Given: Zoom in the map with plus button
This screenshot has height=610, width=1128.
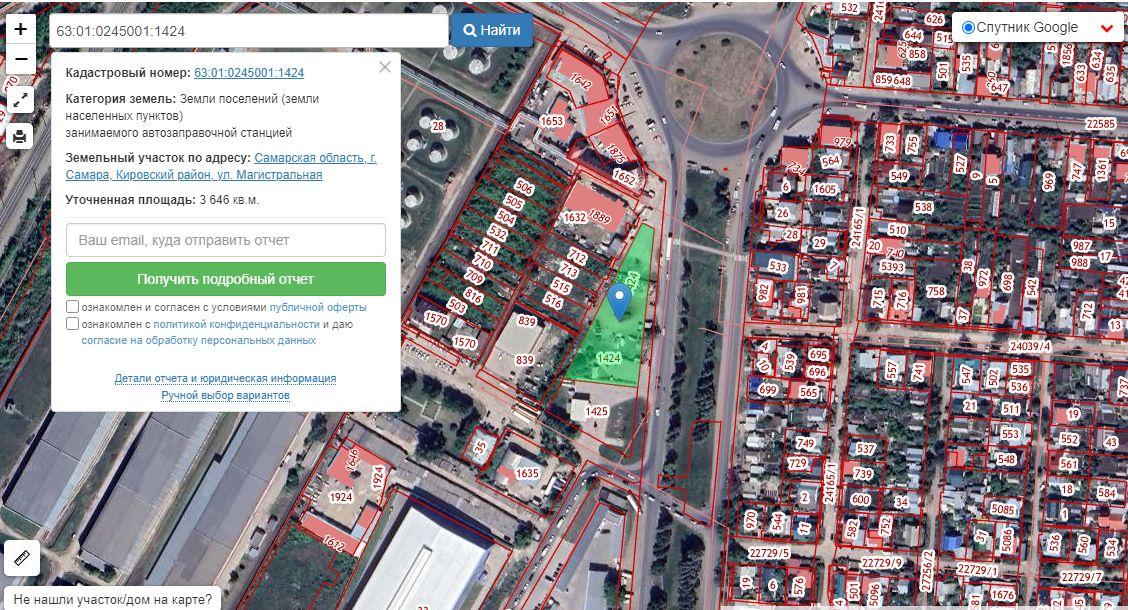Looking at the screenshot, I should click(20, 29).
